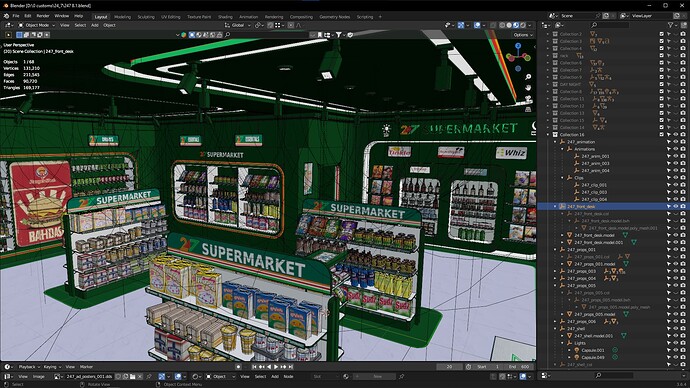This screenshot has width=690, height=388.
Task: Select 247_shell.model.001 in outliner
Action: [594, 336]
